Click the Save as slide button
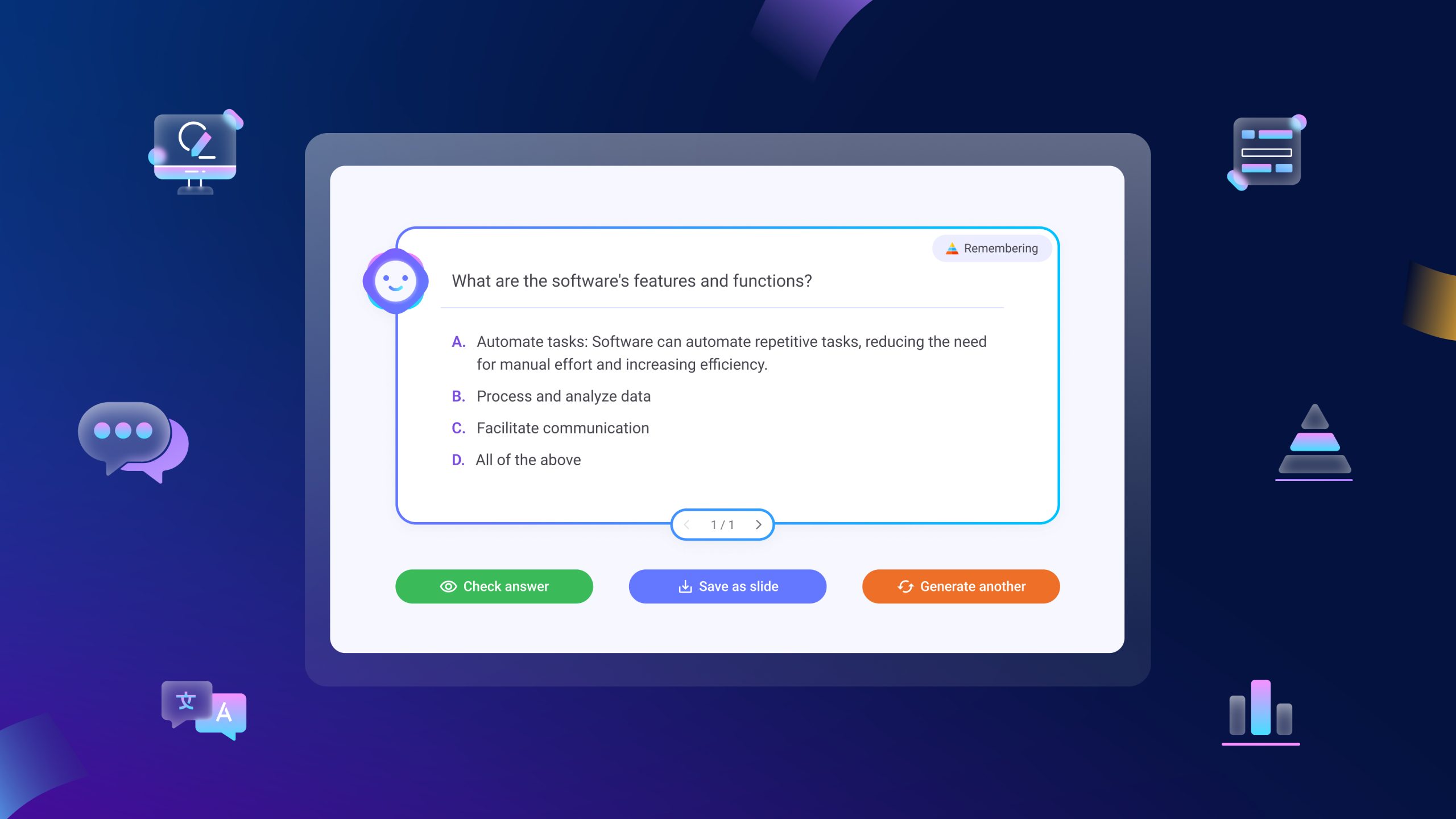This screenshot has height=819, width=1456. pos(727,586)
